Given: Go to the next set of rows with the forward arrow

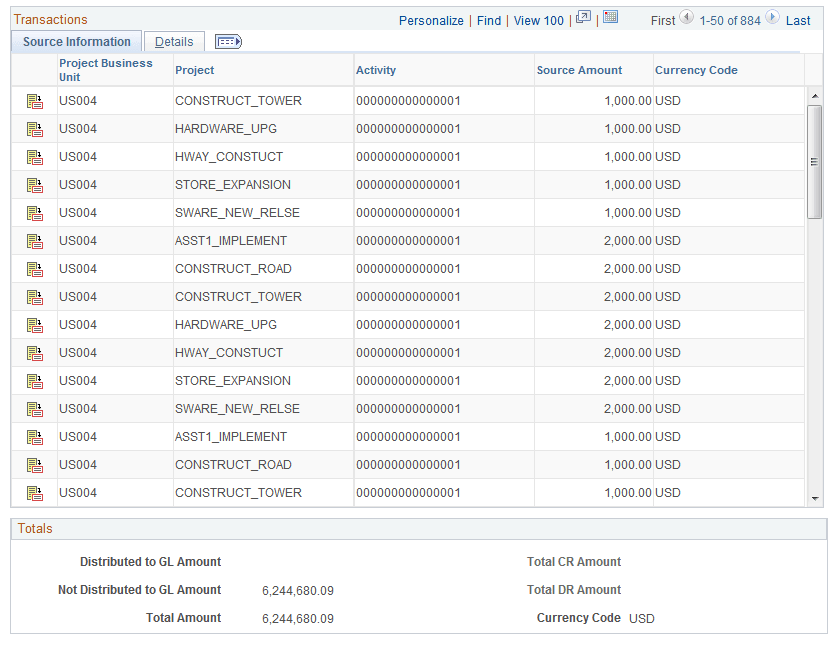Looking at the screenshot, I should coord(770,18).
